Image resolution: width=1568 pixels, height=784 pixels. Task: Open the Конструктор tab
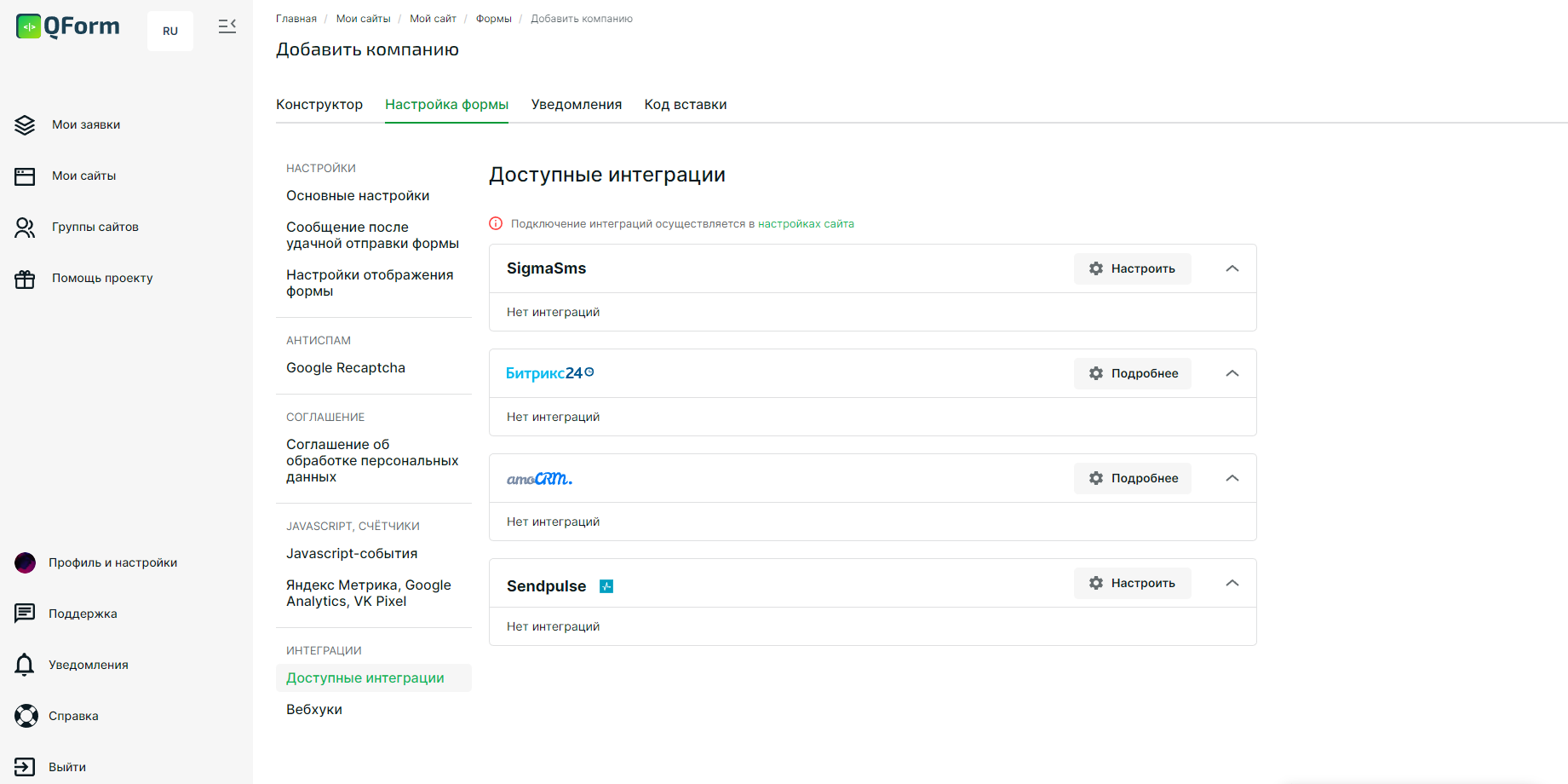tap(319, 104)
